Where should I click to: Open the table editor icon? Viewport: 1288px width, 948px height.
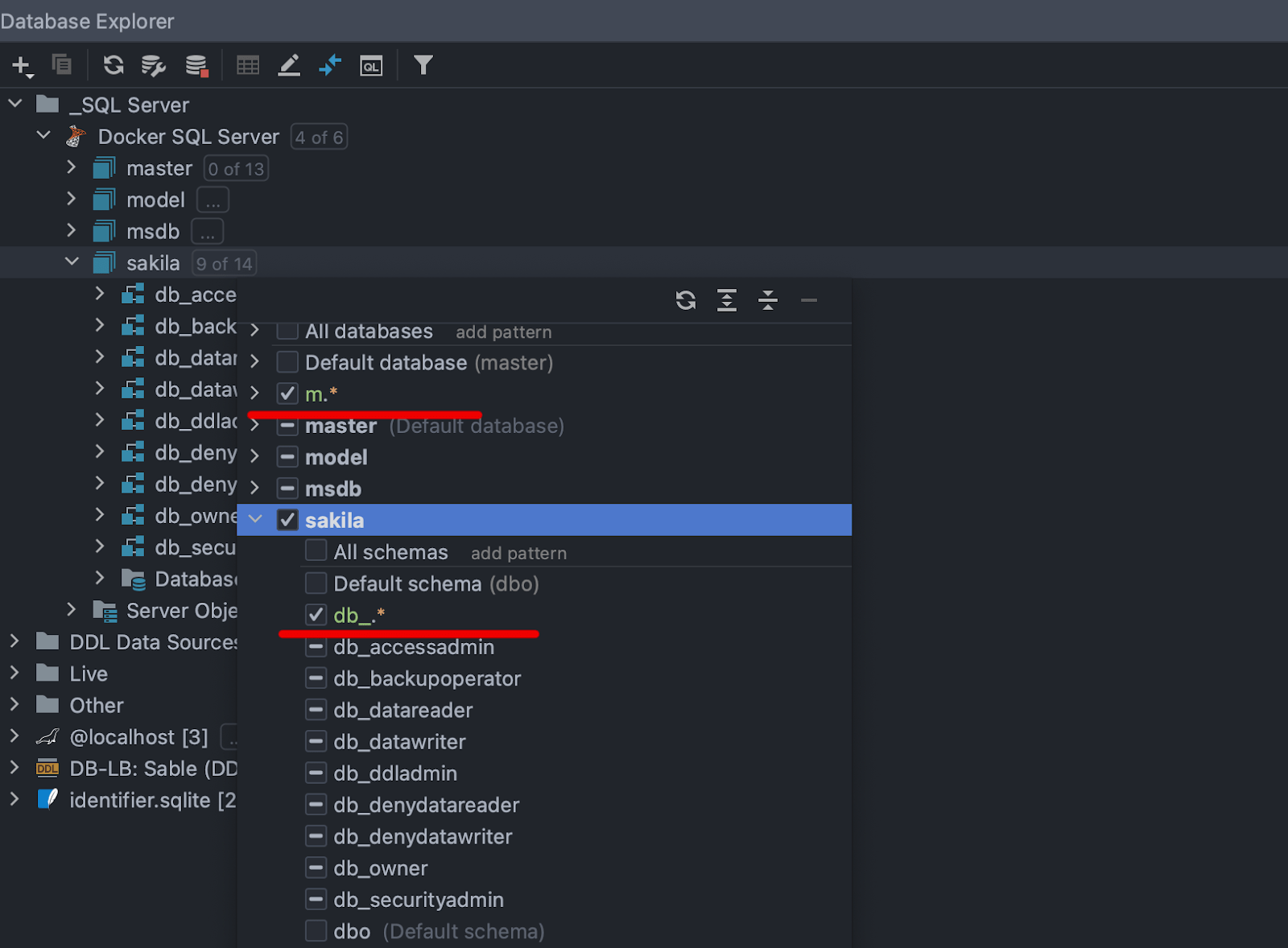point(248,65)
